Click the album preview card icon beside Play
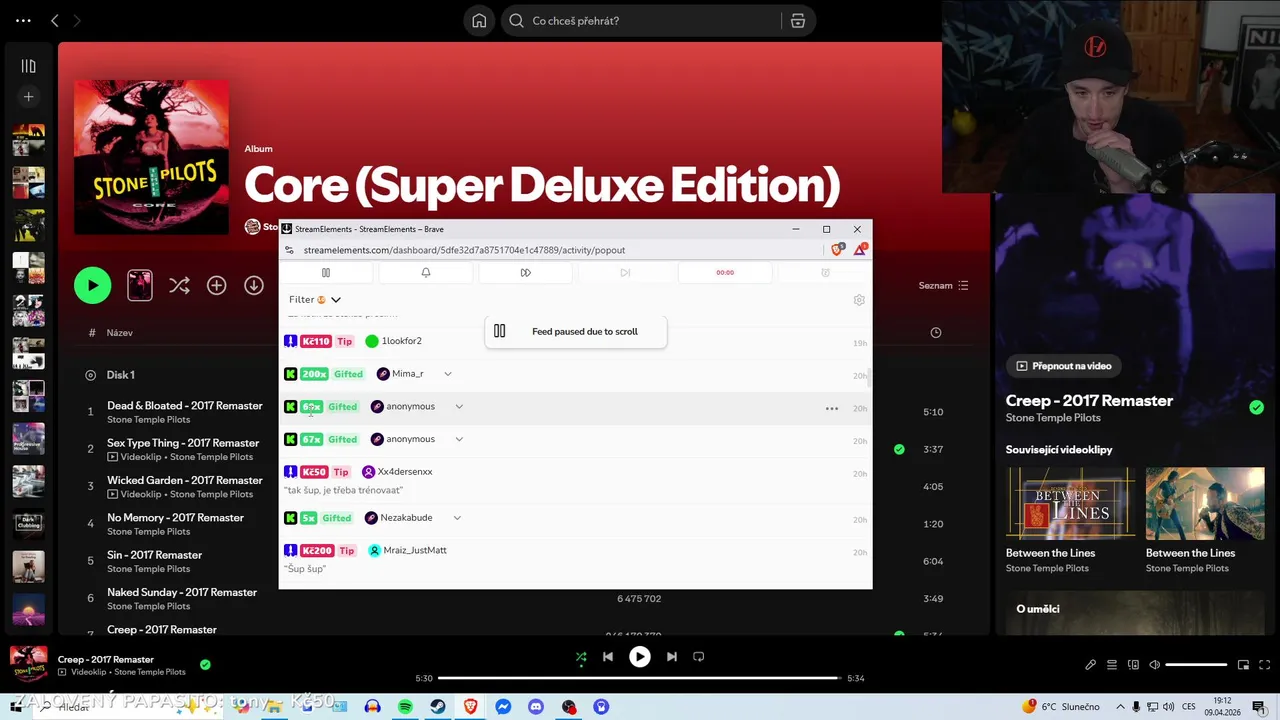The width and height of the screenshot is (1280, 720). (140, 286)
